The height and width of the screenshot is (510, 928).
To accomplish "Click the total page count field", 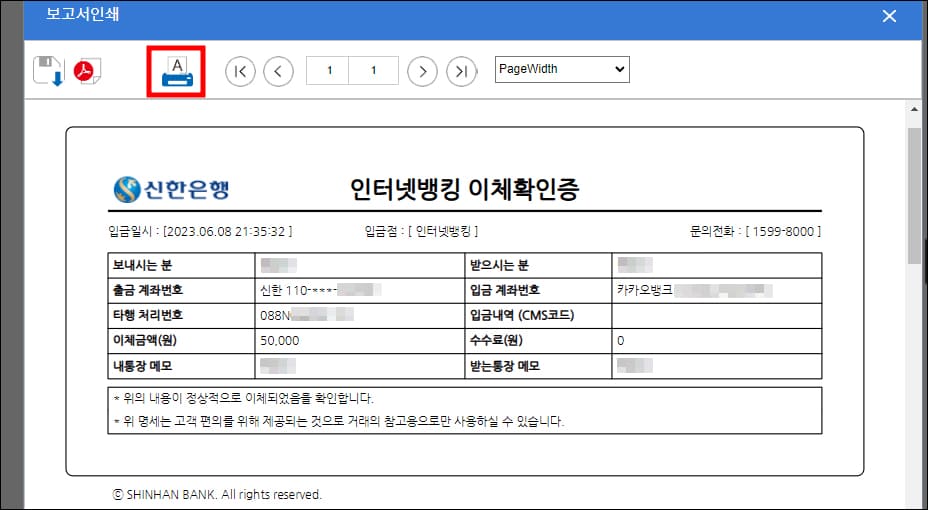I will click(373, 70).
